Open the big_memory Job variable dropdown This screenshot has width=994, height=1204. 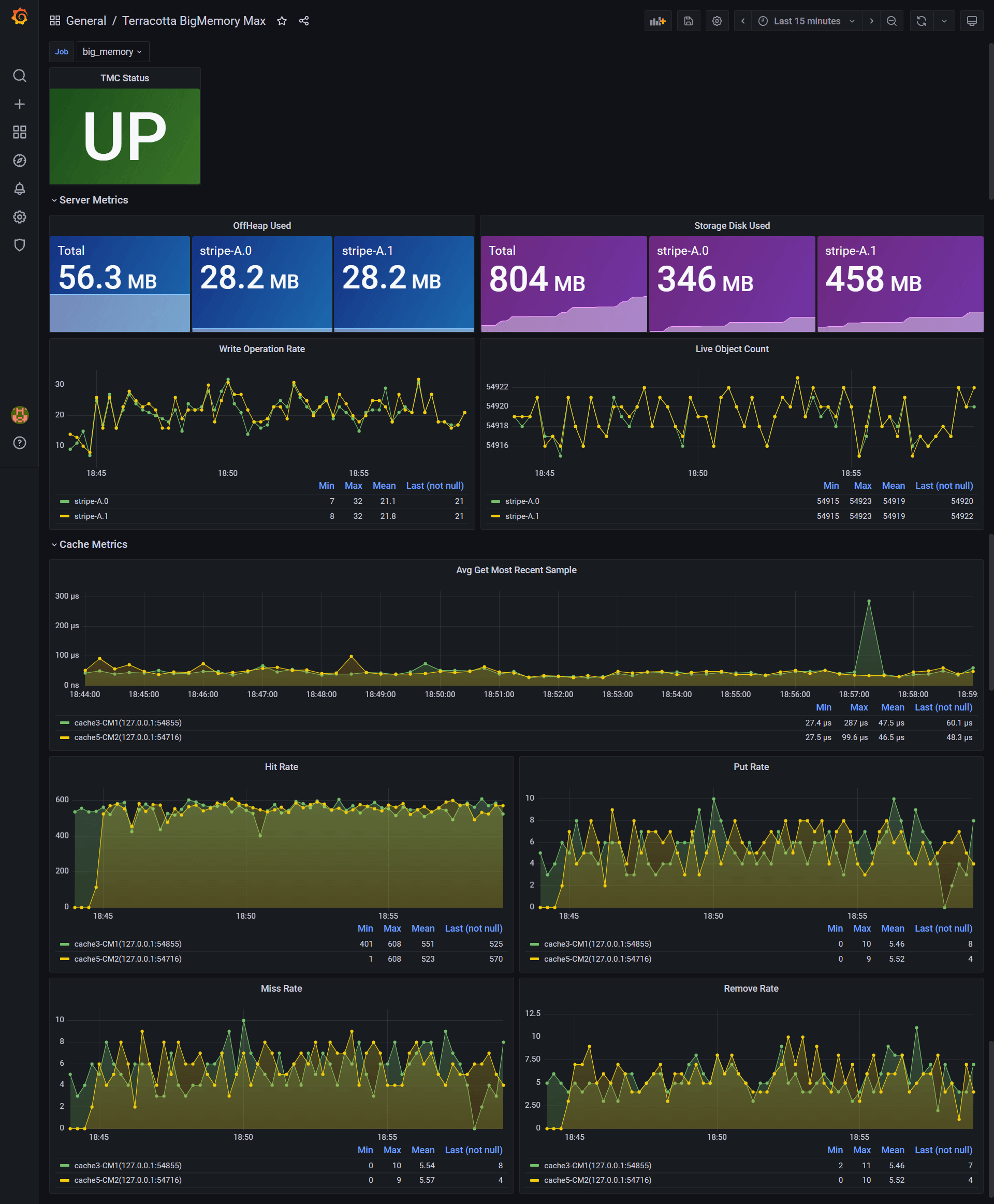[x=112, y=52]
